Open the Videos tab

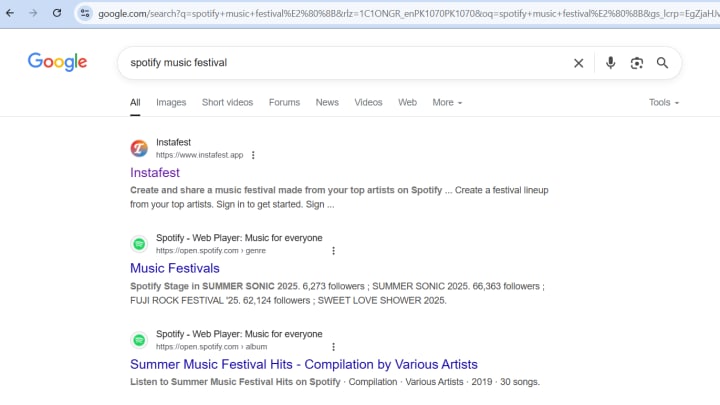[x=368, y=102]
